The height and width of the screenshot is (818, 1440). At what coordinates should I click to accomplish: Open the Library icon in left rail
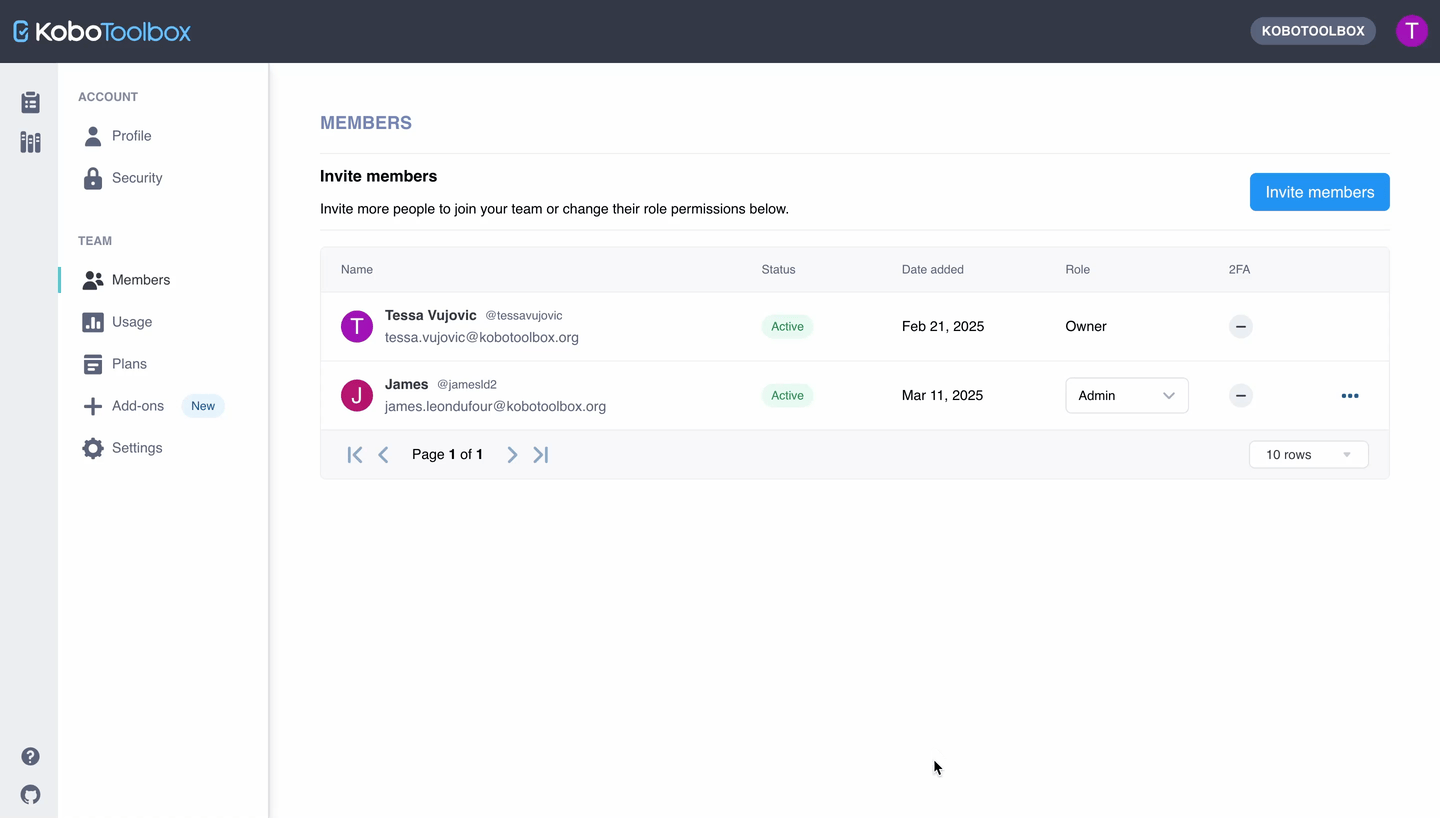(30, 142)
